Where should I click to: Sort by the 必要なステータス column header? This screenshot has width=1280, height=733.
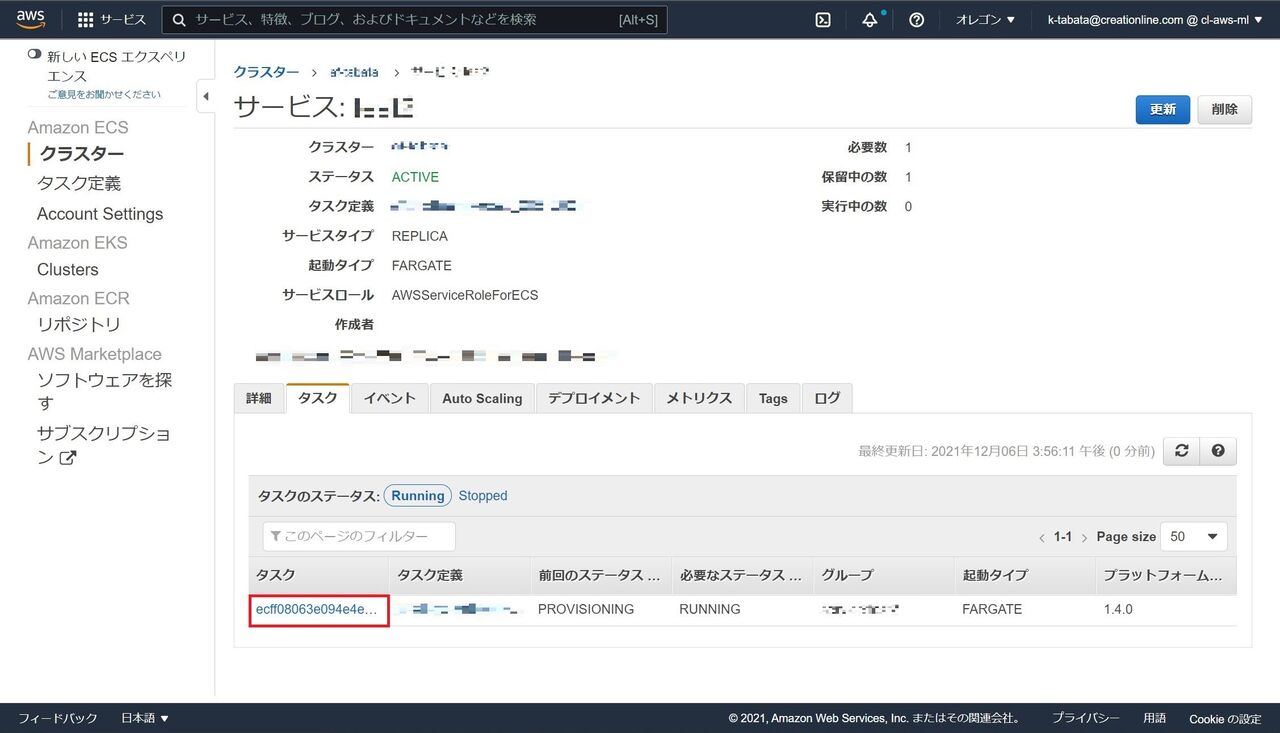click(742, 576)
